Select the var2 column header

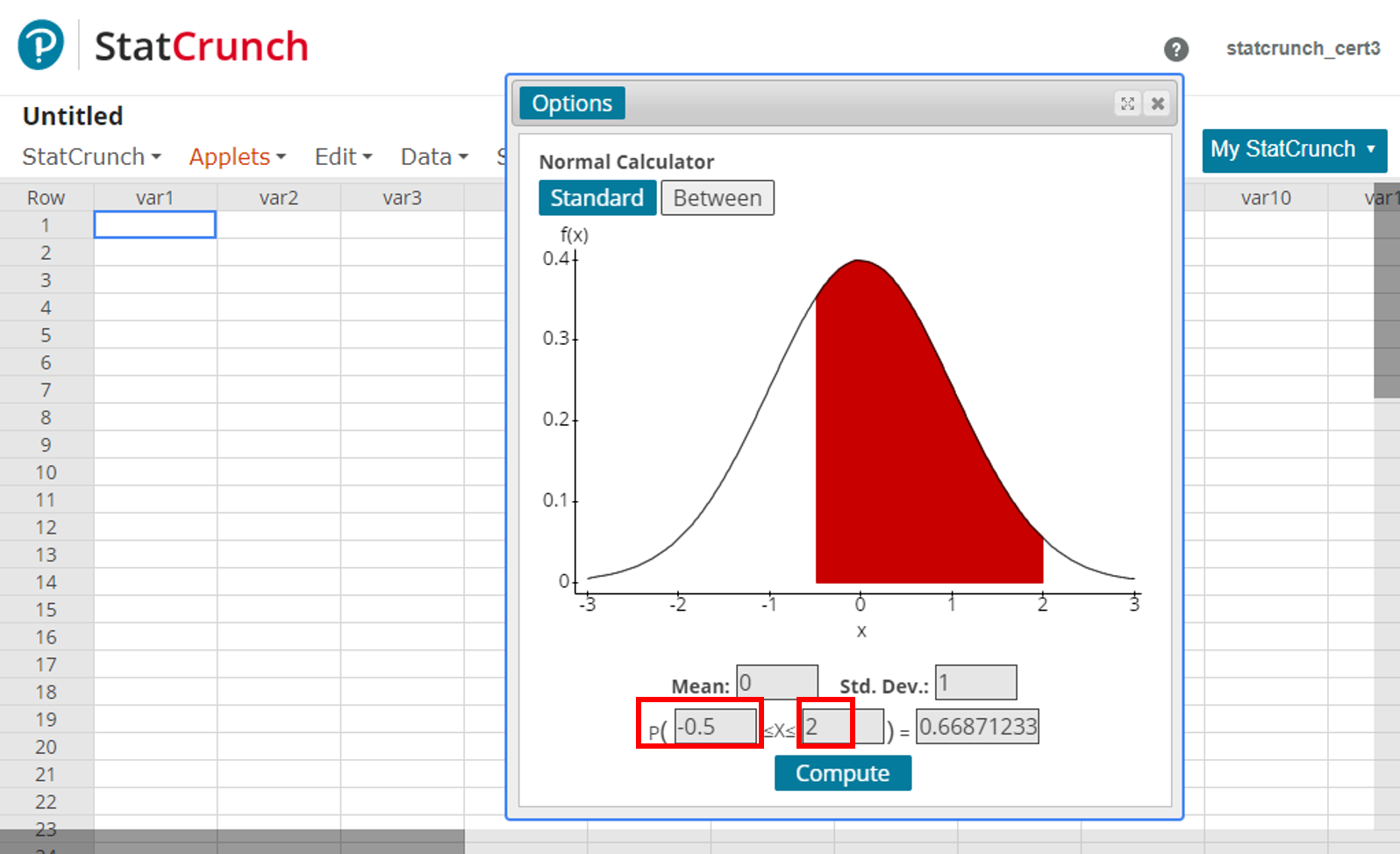click(279, 197)
